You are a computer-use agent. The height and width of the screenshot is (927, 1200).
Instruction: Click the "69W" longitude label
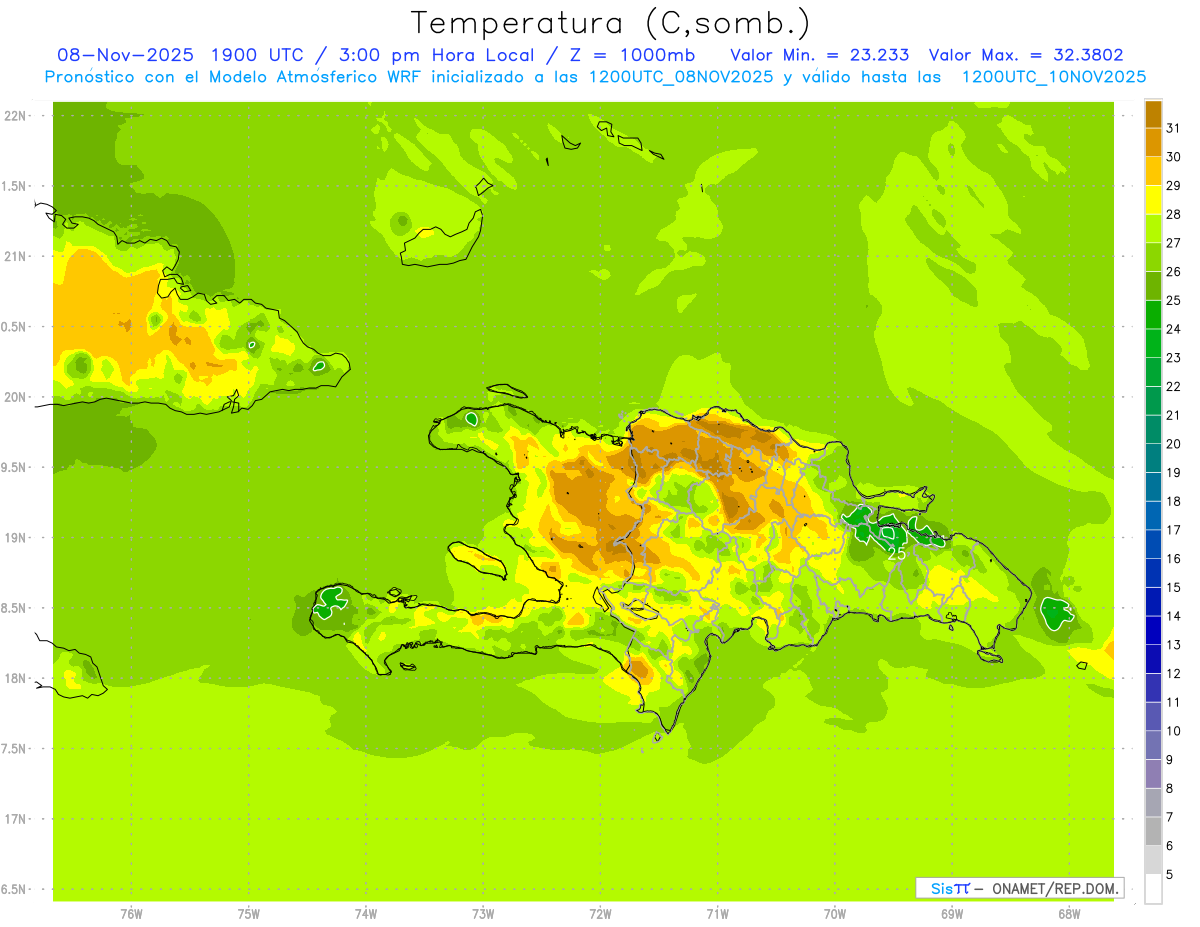(951, 913)
